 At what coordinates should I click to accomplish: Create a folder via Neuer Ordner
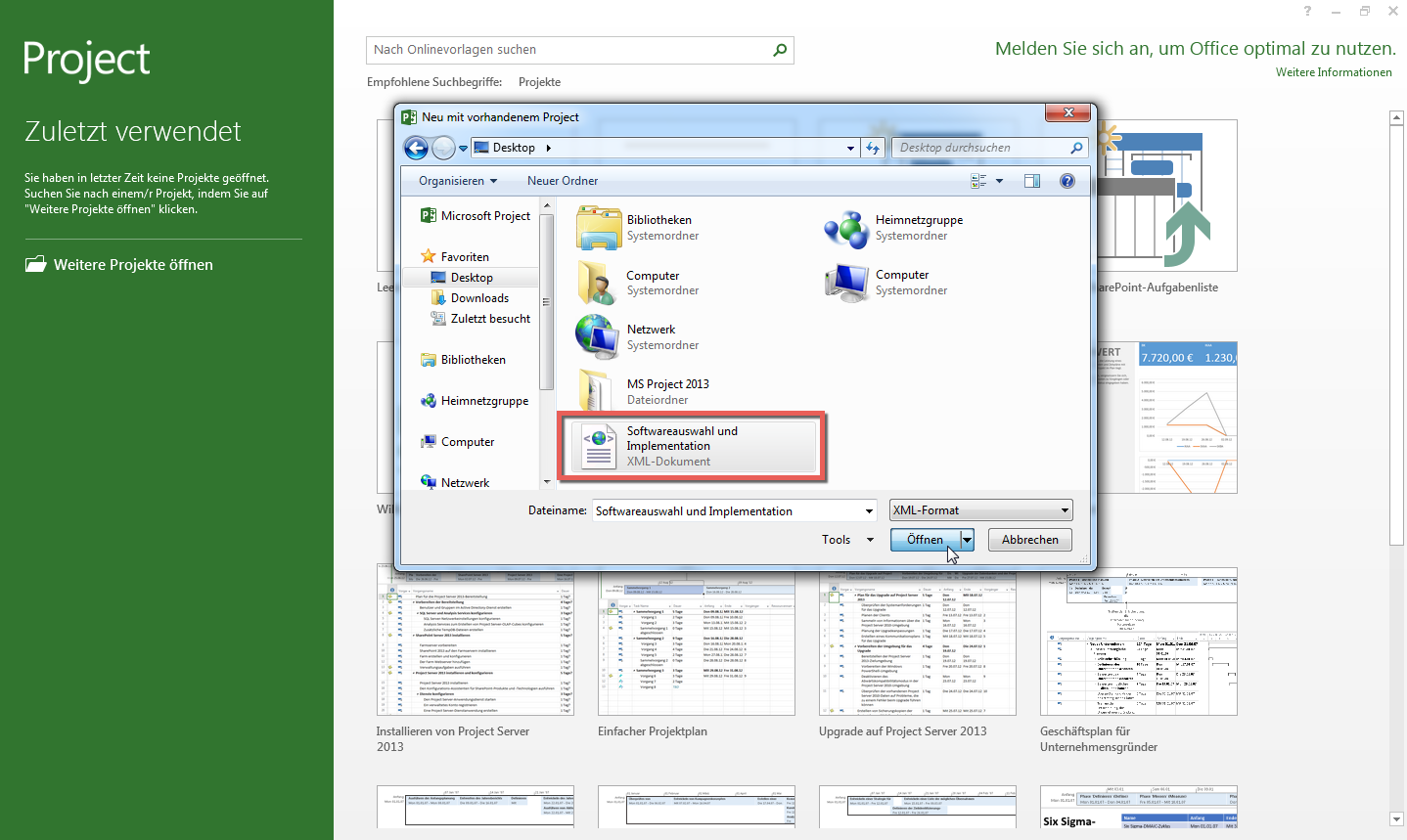[x=562, y=180]
